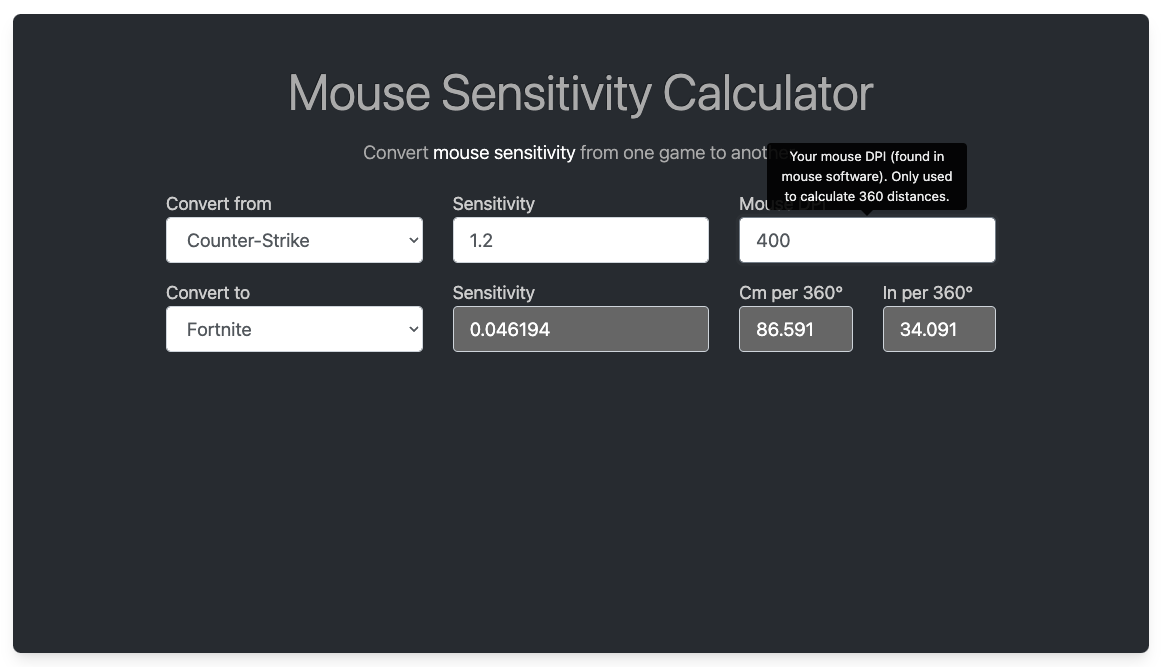The image size is (1164, 667).
Task: Click the chevron arrow beside Counter-Strike
Action: (413, 240)
